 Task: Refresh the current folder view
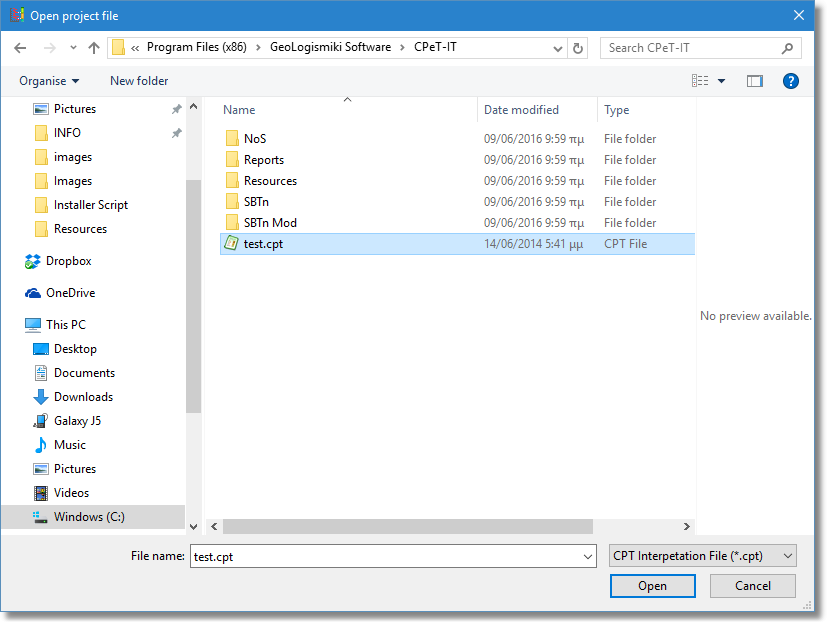[x=578, y=48]
